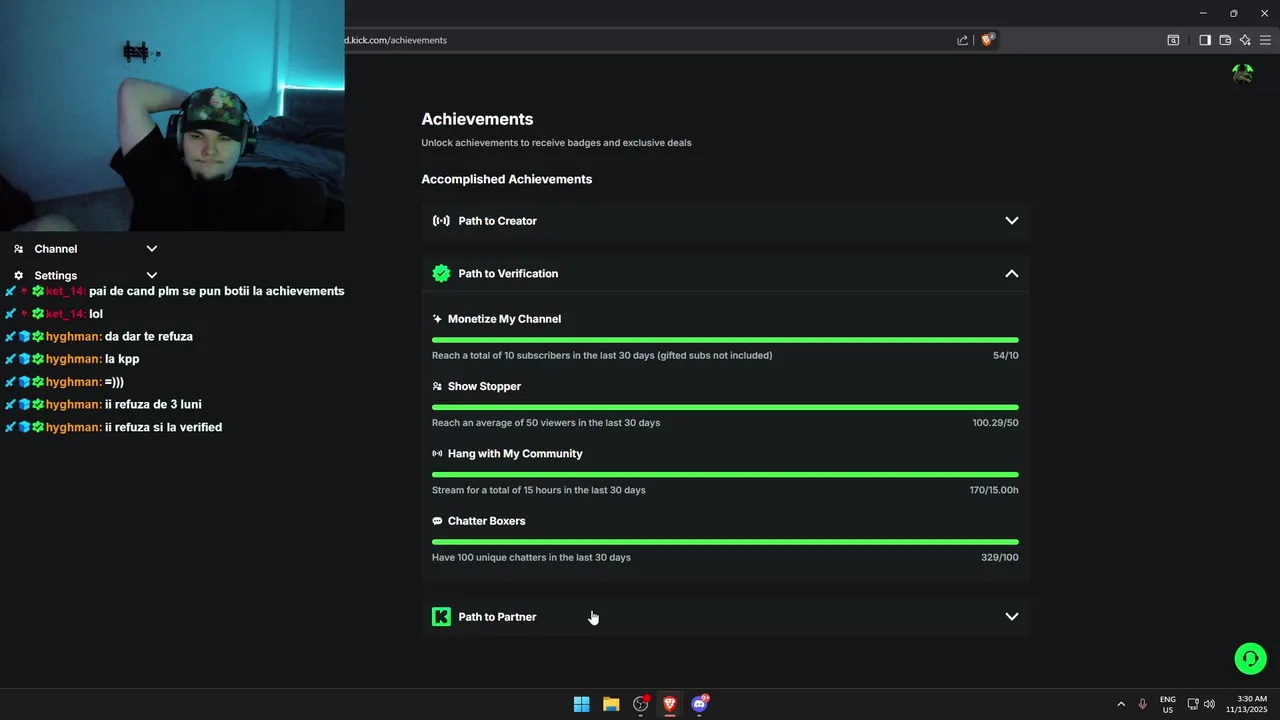
Task: Click the green verified badge icon
Action: [x=441, y=273]
